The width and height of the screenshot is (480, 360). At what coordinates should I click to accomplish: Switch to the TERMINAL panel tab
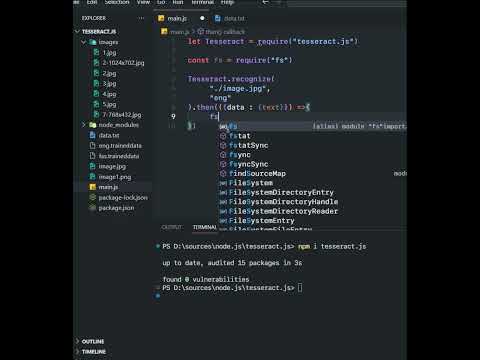[x=205, y=227]
